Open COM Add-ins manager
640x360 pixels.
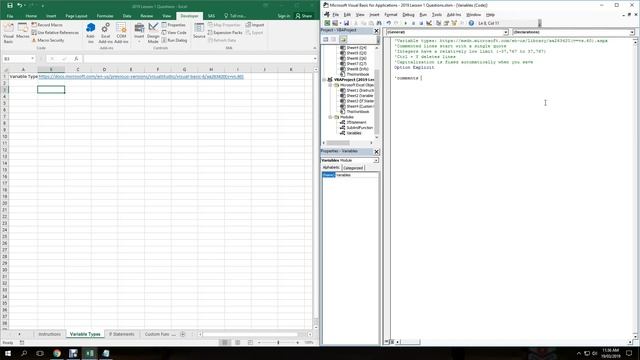pos(121,33)
